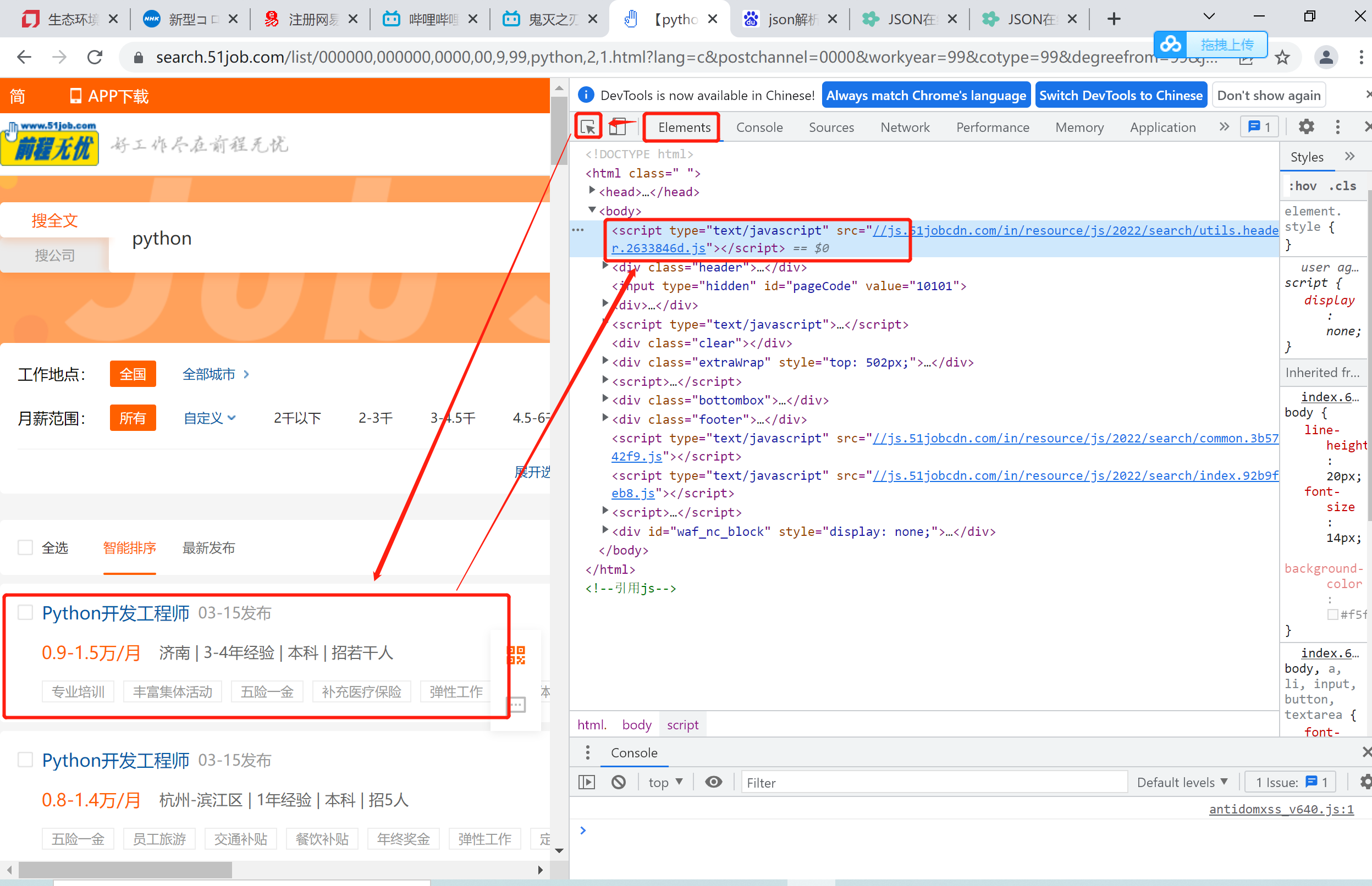1372x886 pixels.
Task: Click browser back arrow
Action: 24,57
